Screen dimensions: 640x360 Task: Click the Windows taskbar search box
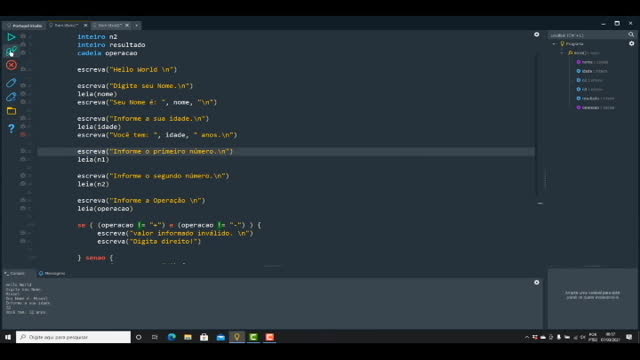click(x=73, y=337)
